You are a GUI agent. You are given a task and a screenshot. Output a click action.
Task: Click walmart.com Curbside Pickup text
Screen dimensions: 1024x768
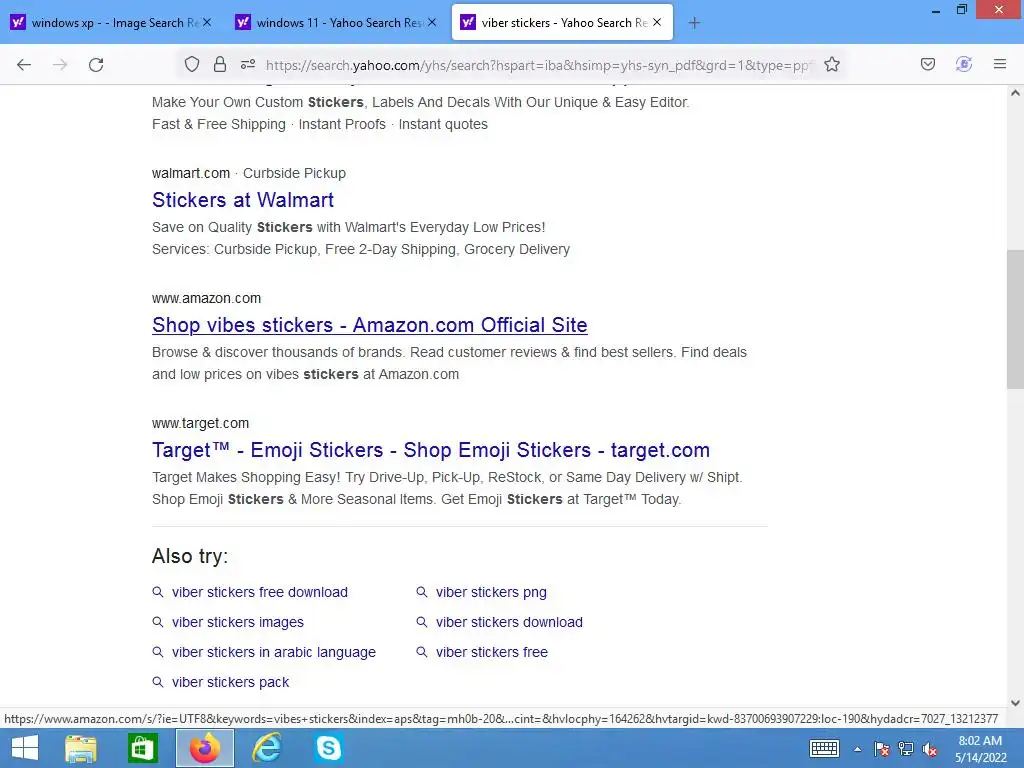point(249,173)
